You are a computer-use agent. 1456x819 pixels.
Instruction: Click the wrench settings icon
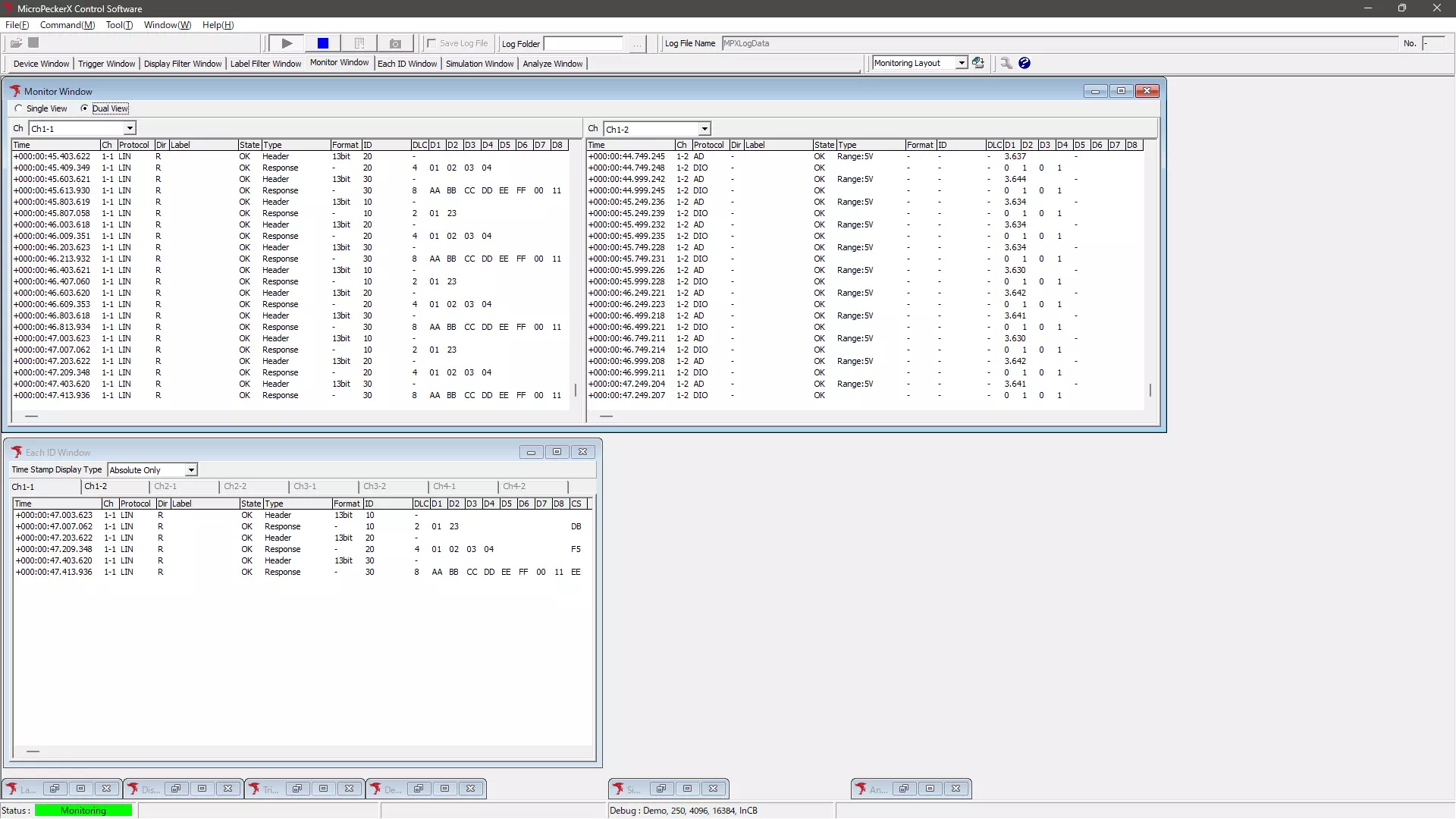pyautogui.click(x=1006, y=63)
